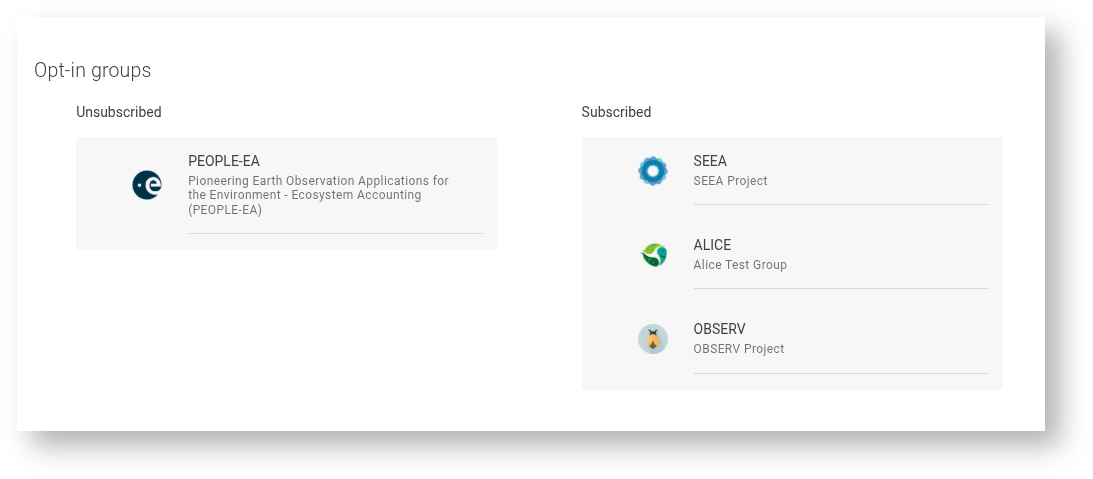
Task: Select the ALICE group title
Action: click(x=712, y=245)
